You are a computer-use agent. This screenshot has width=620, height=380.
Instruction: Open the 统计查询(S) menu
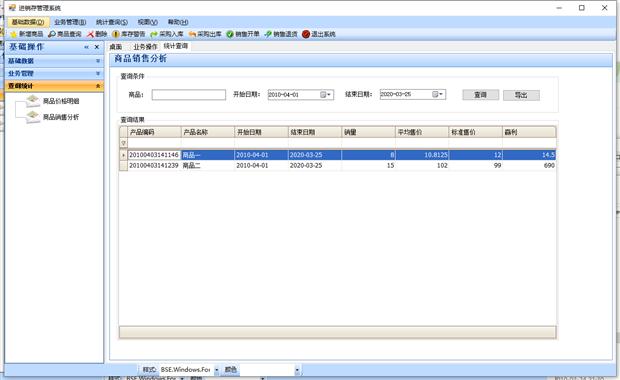coord(112,22)
